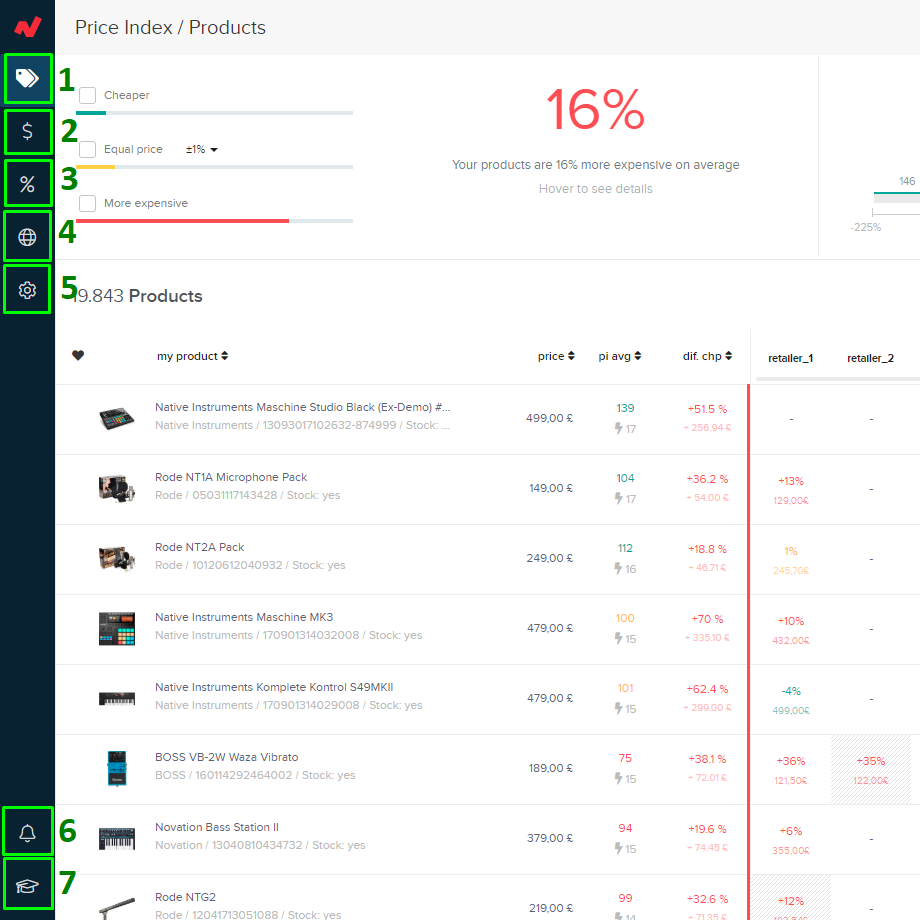Image resolution: width=920 pixels, height=920 pixels.
Task: Sort the table by pi avg column
Action: coord(620,356)
